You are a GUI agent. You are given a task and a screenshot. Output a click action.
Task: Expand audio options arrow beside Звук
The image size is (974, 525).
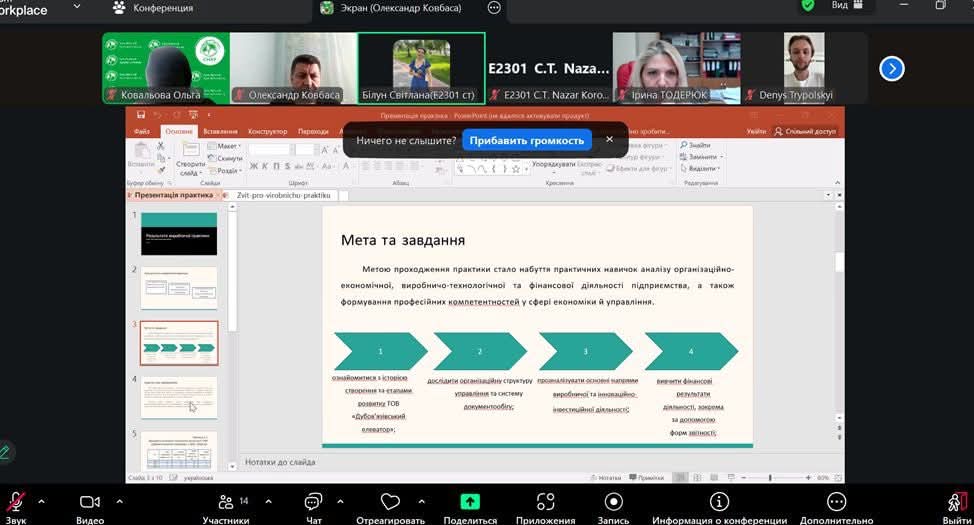coord(41,501)
